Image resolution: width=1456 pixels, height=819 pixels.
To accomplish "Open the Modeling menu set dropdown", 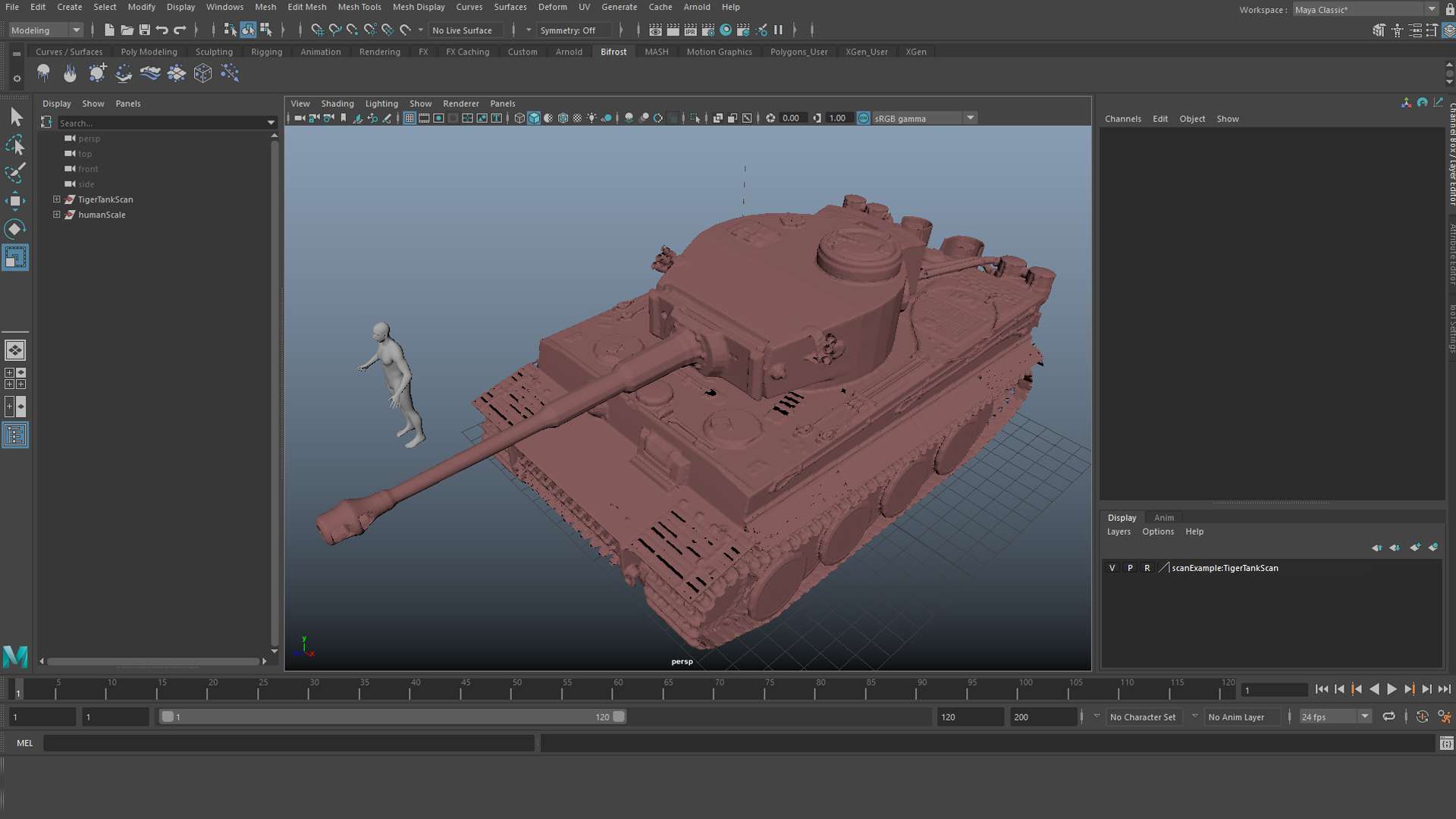I will [45, 30].
